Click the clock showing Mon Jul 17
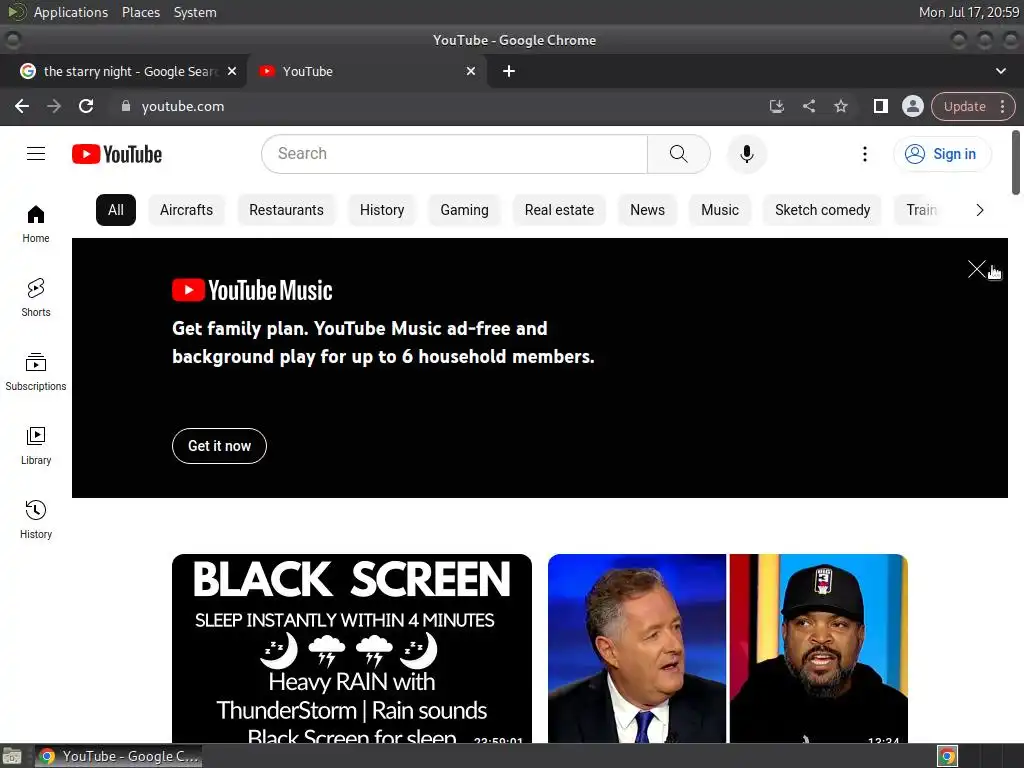The height and width of the screenshot is (768, 1024). pos(968,12)
